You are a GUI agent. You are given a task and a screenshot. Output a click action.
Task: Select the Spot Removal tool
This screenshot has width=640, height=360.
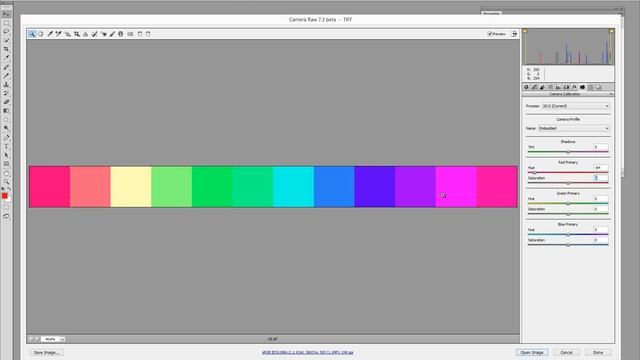point(95,34)
